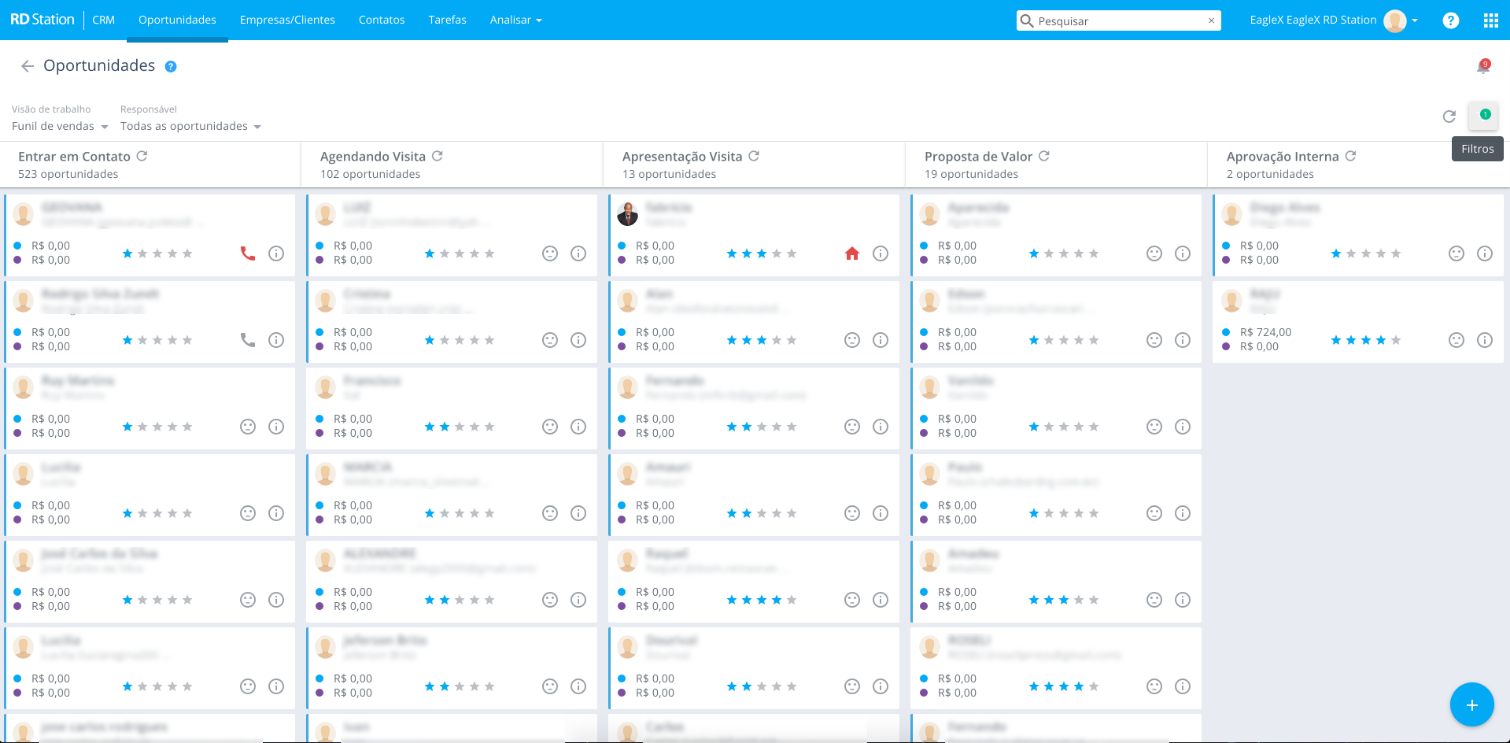The height and width of the screenshot is (743, 1510).
Task: Open the CRM section in the top bar
Action: coord(103,20)
